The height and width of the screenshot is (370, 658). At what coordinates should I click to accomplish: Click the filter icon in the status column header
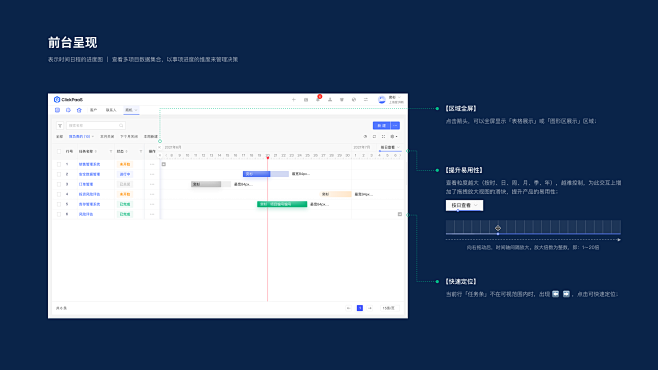(141, 151)
